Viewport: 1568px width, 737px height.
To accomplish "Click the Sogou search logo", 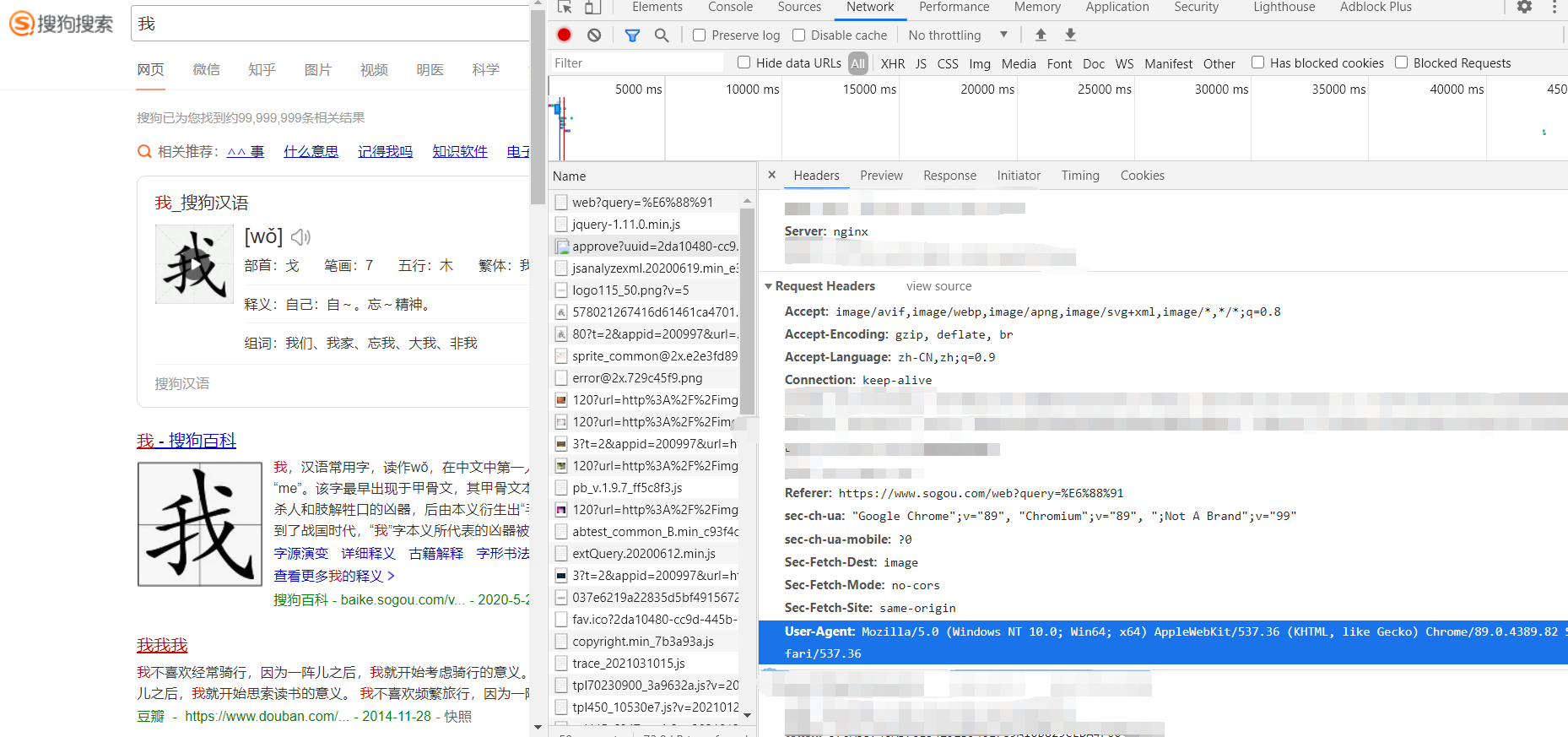I will click(x=61, y=24).
